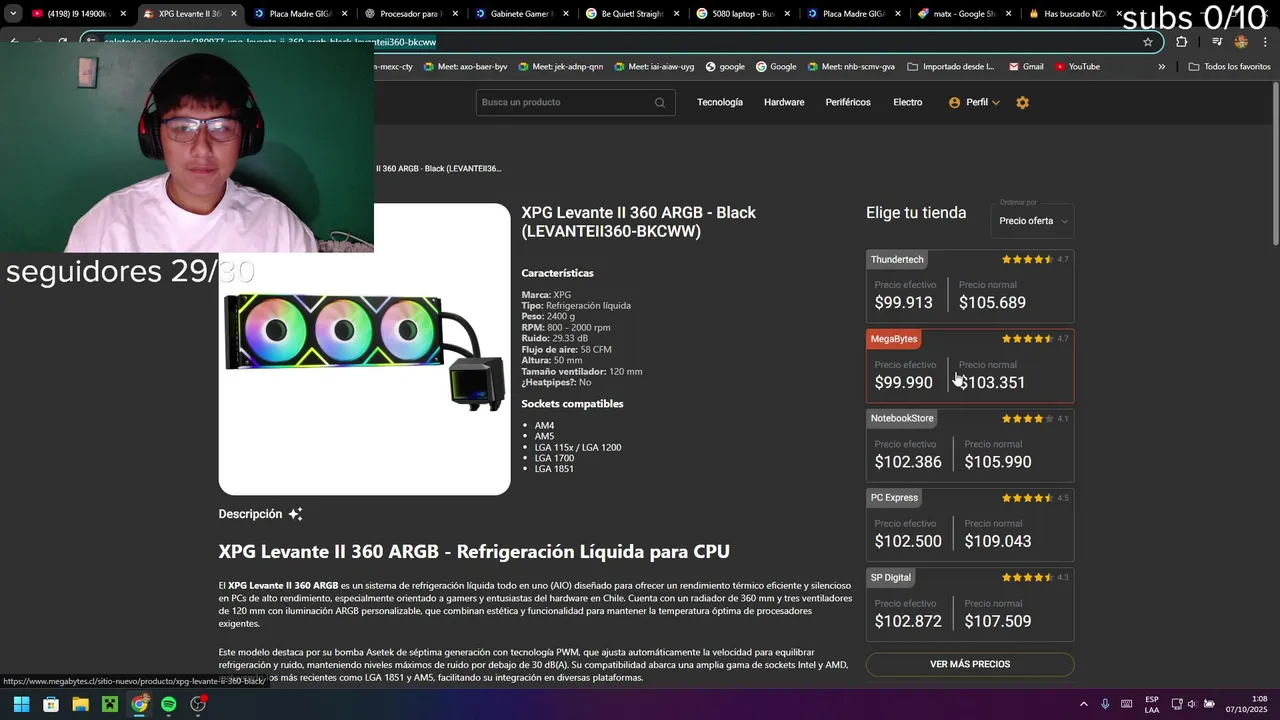Open the Minecraft taskbar icon
This screenshot has height=720, width=1280.
point(110,704)
